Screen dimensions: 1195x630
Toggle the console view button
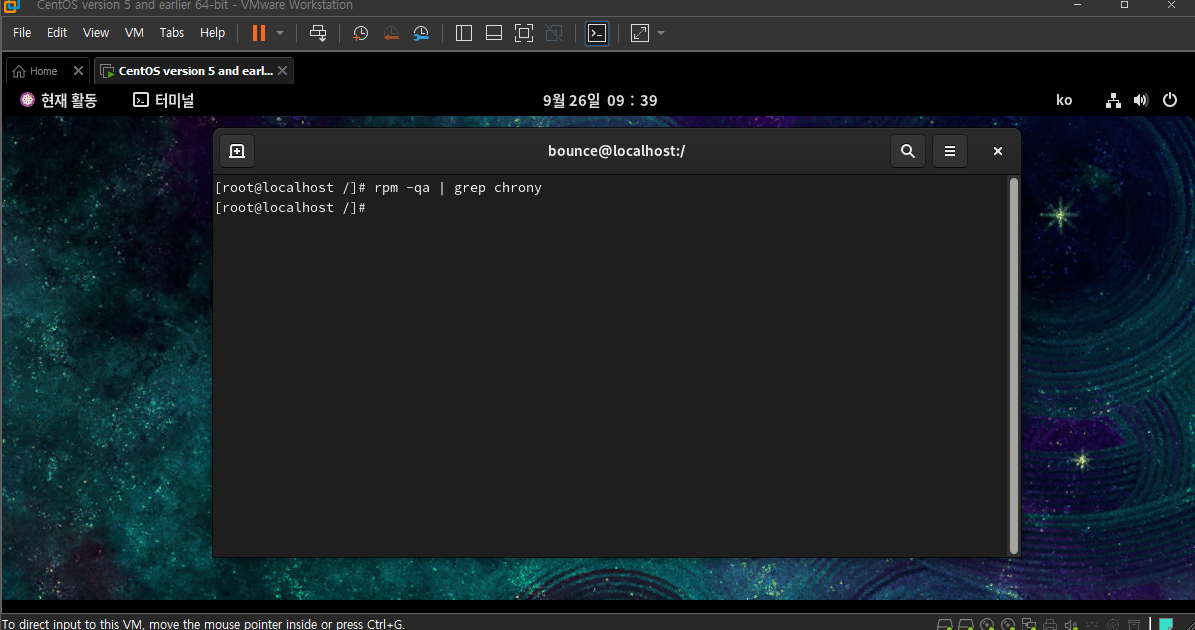597,33
